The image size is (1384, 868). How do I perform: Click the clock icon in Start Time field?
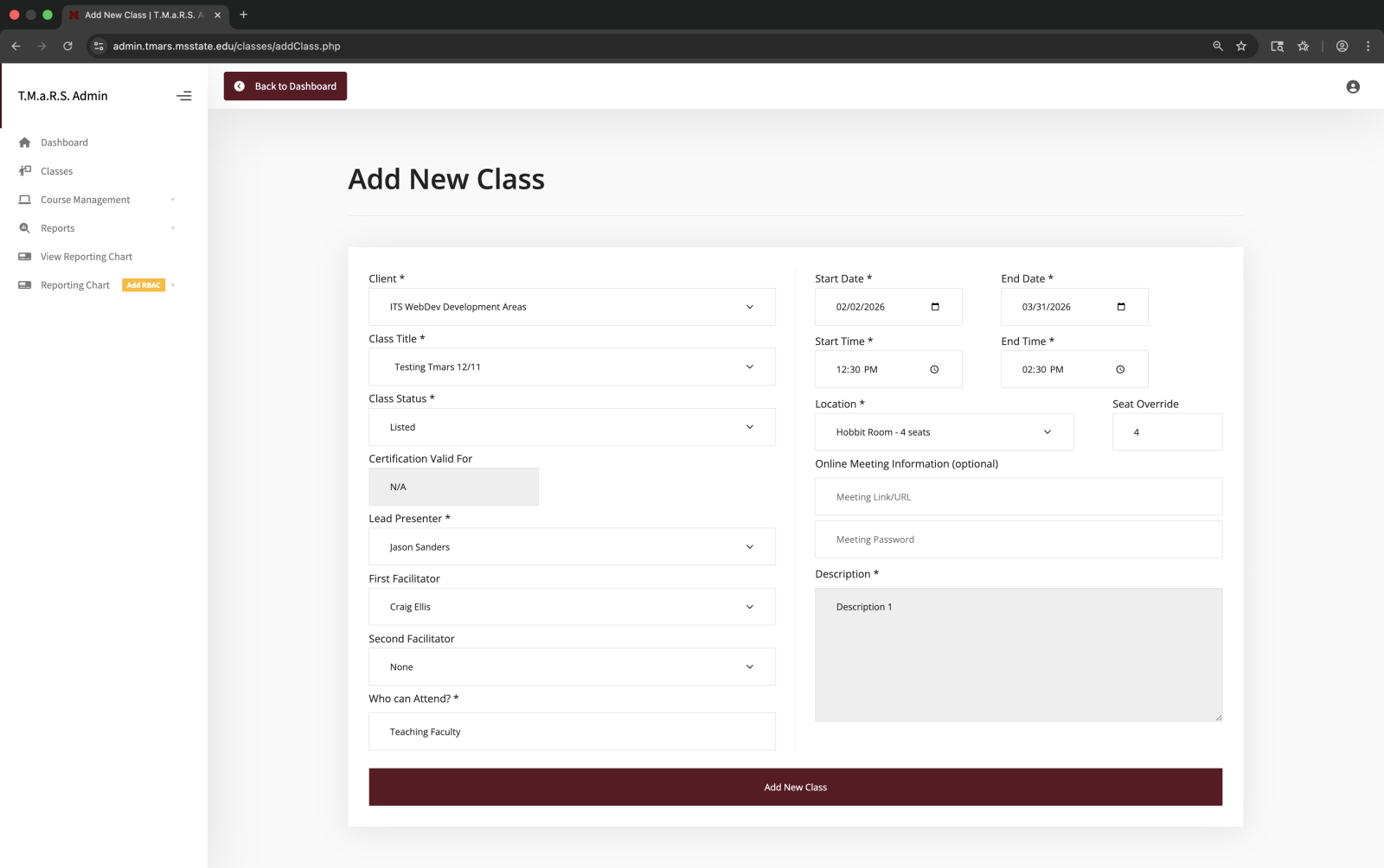[x=934, y=368]
